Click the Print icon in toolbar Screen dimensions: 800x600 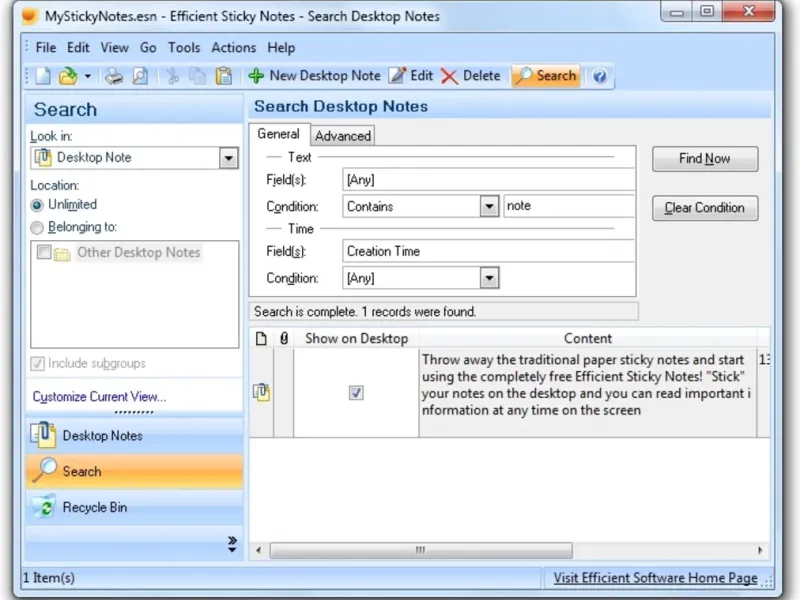click(114, 76)
